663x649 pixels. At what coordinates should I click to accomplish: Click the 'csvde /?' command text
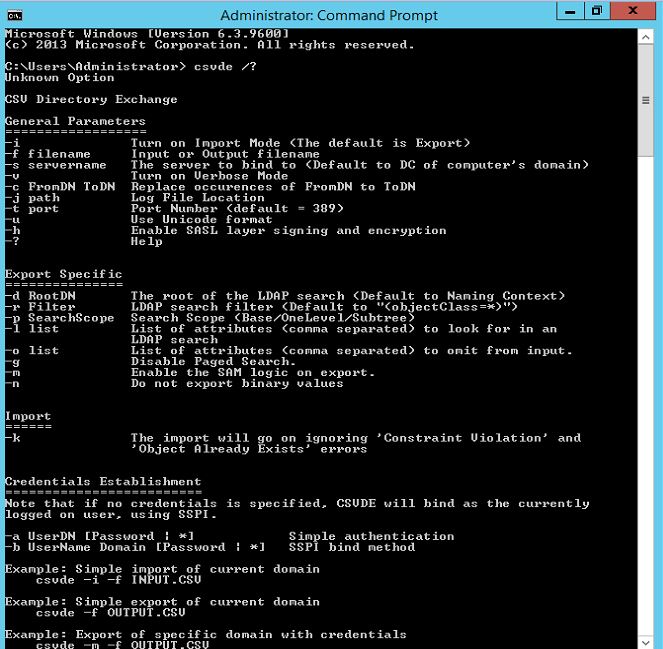pos(225,67)
